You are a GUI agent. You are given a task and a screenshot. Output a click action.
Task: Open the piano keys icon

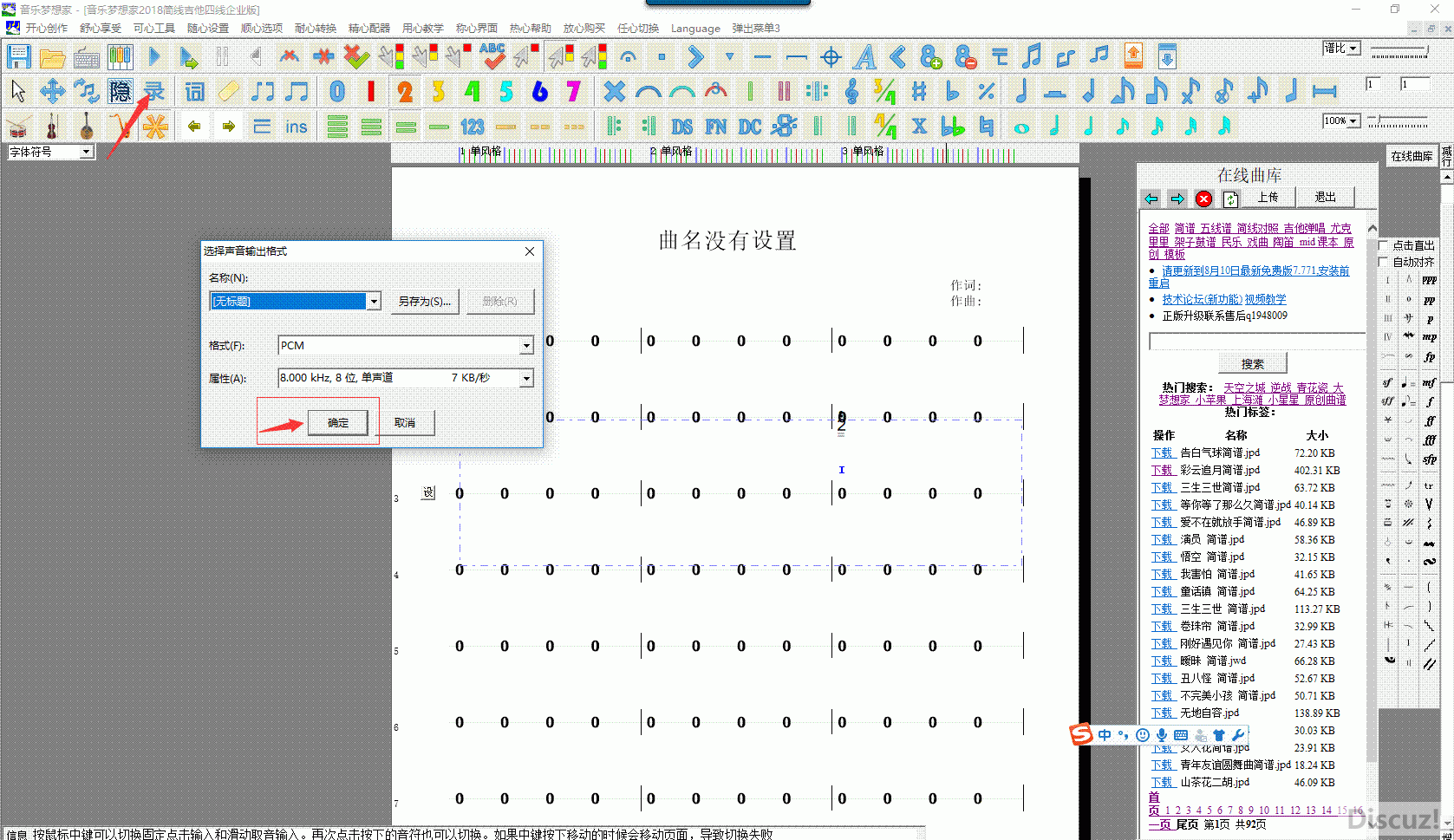(x=120, y=57)
